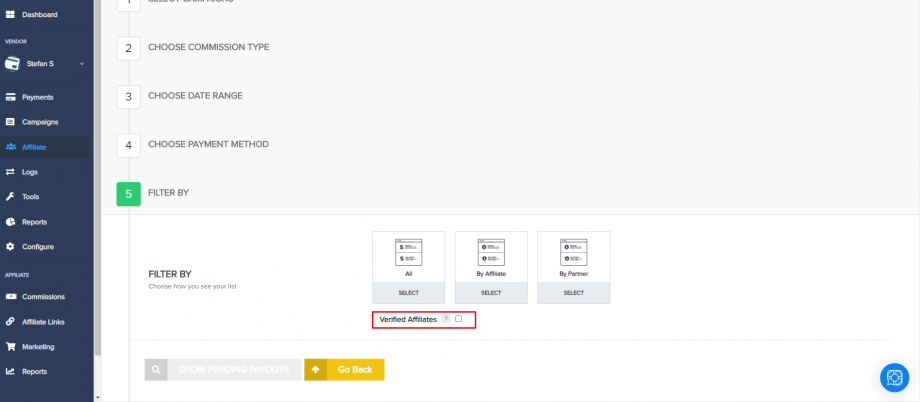Open Marketing menu item
The width and height of the screenshot is (920, 402).
click(x=38, y=347)
